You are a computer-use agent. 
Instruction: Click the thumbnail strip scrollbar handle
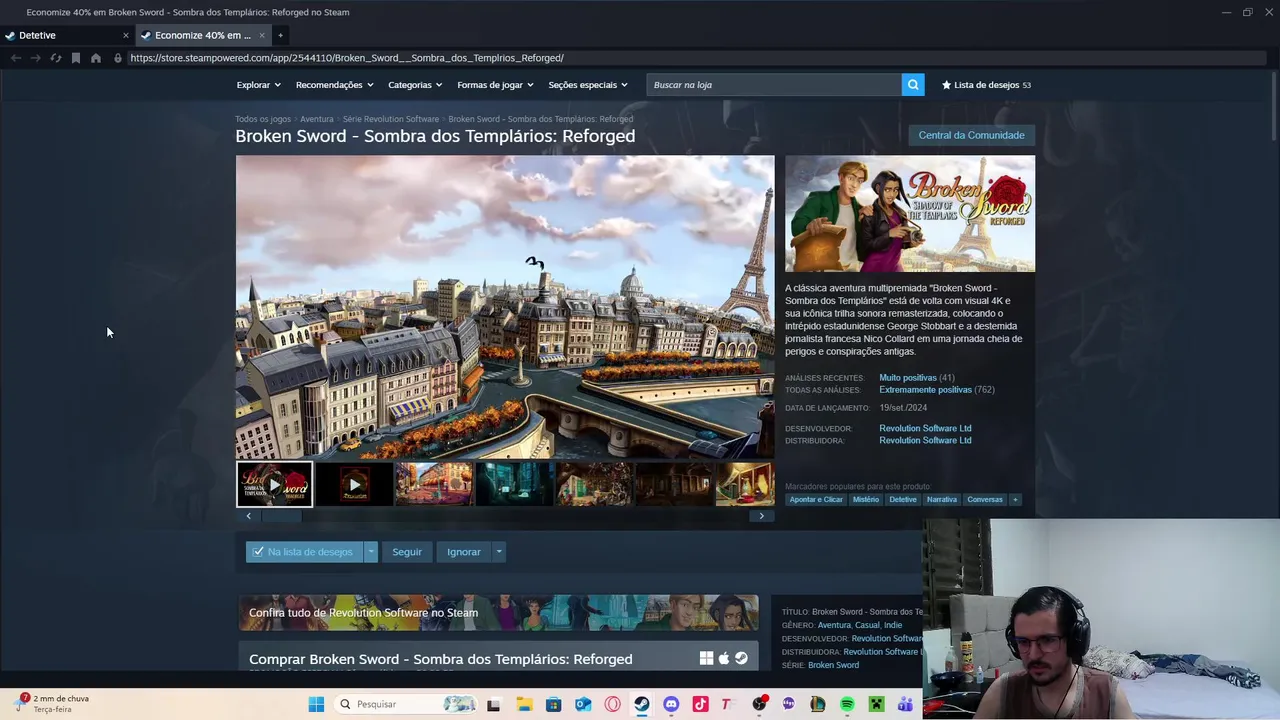tap(281, 516)
